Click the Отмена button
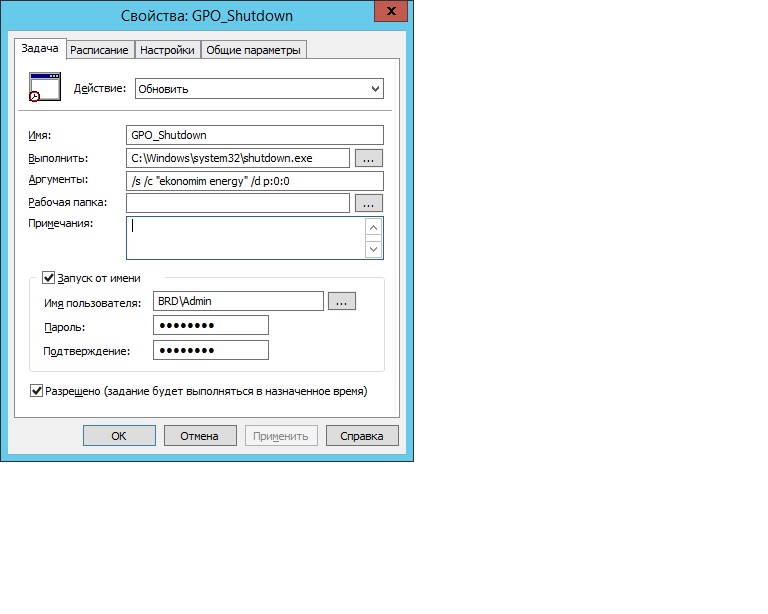 pos(198,436)
